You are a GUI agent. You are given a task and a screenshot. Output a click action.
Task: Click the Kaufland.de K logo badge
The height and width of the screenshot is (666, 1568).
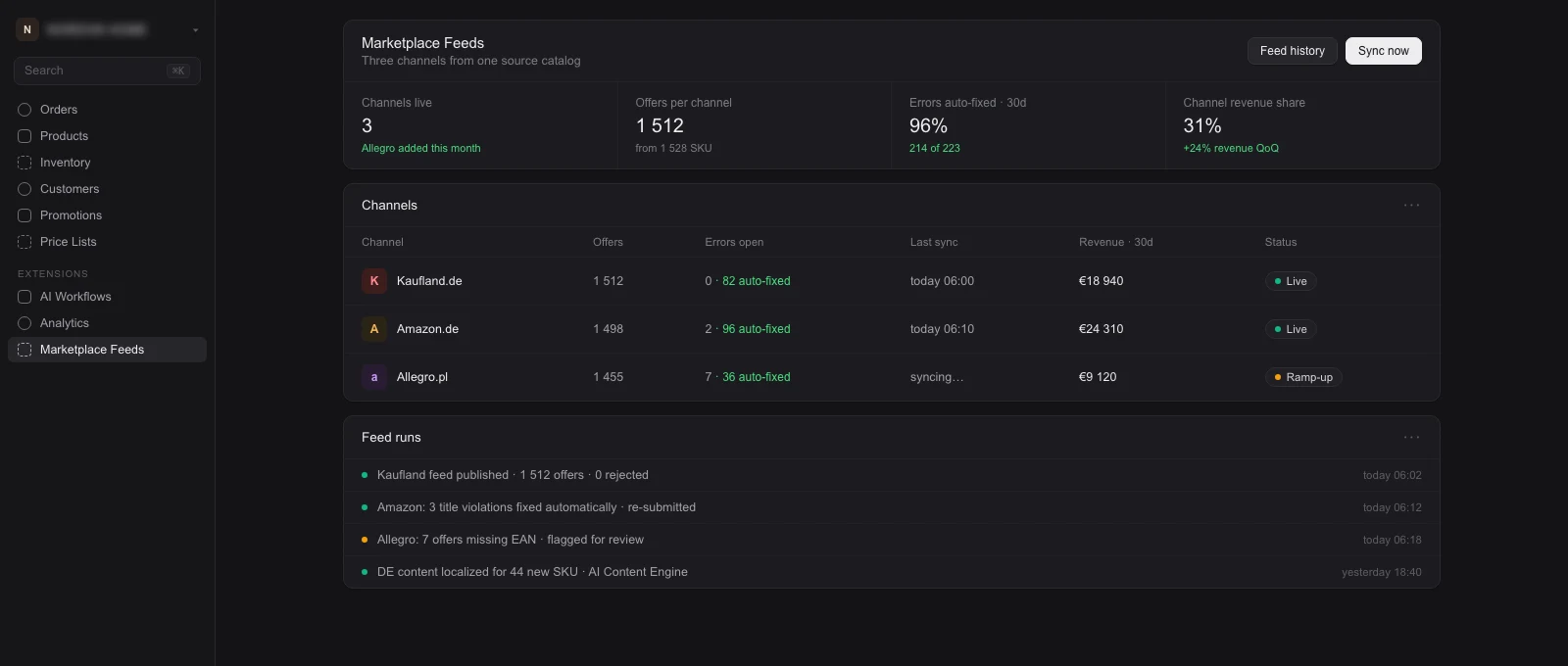(x=373, y=281)
